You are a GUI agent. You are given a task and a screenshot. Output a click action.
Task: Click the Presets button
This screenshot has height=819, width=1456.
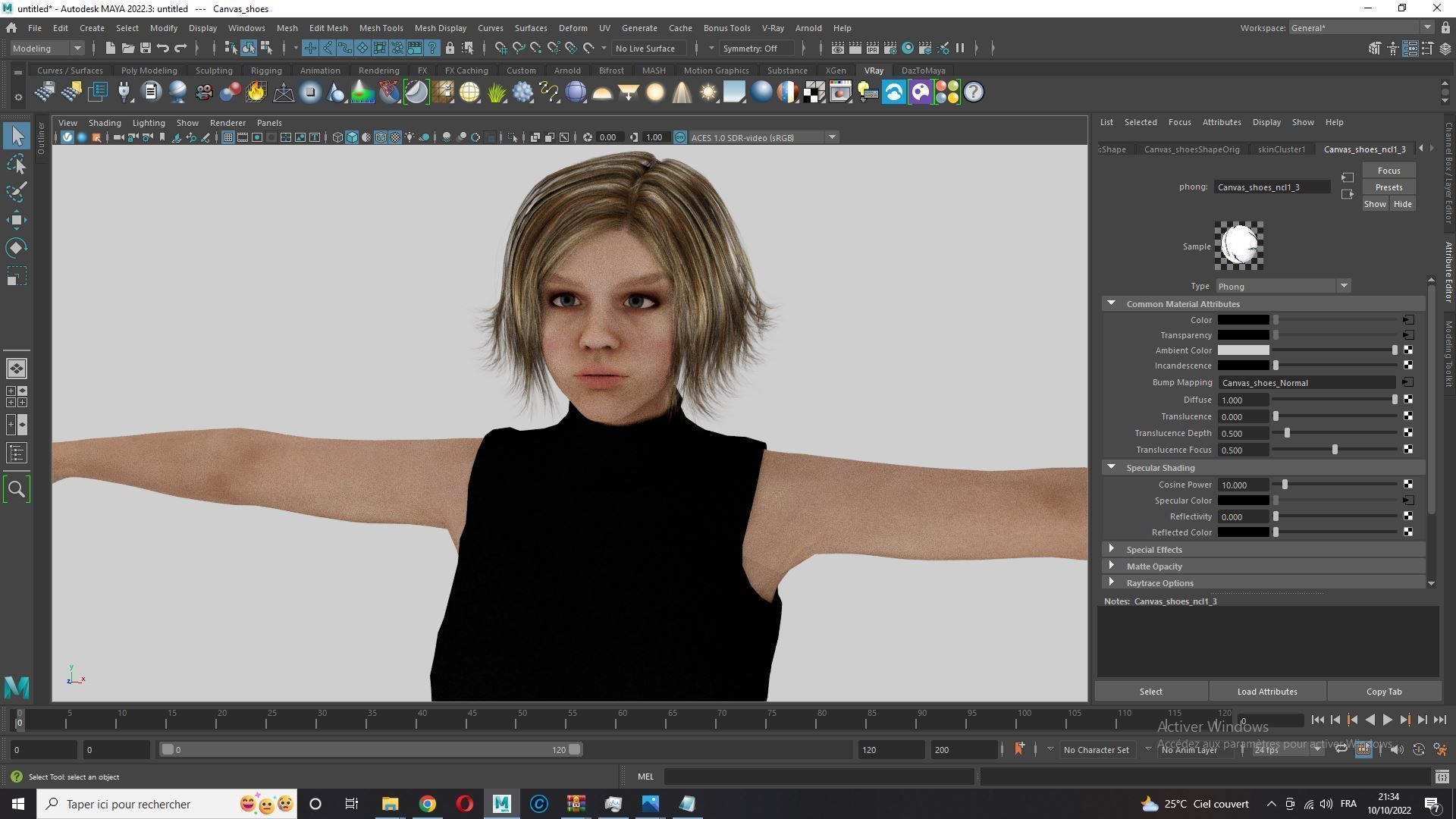1389,187
